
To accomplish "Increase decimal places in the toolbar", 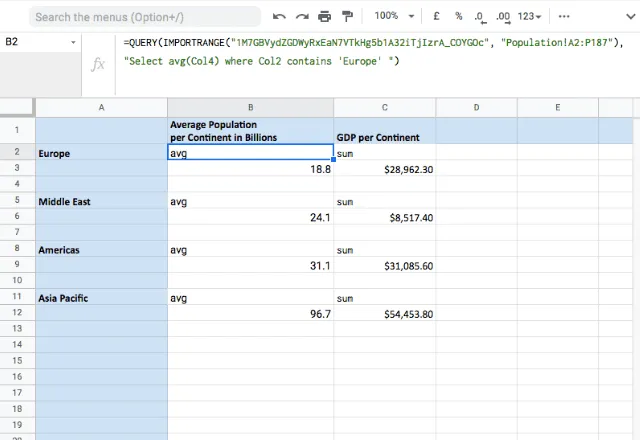I will pos(503,17).
